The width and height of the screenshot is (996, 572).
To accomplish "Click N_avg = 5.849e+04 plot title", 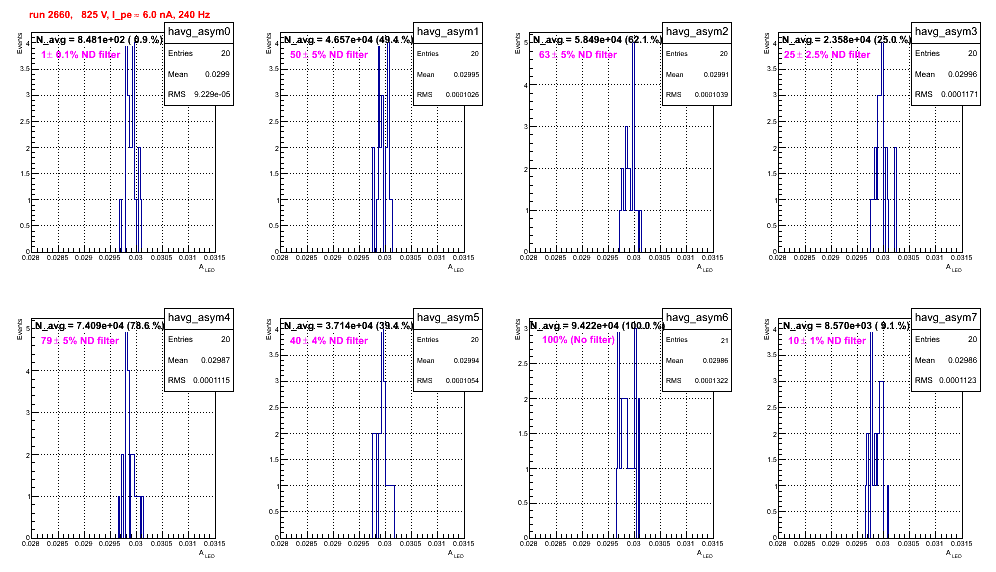I will click(597, 39).
